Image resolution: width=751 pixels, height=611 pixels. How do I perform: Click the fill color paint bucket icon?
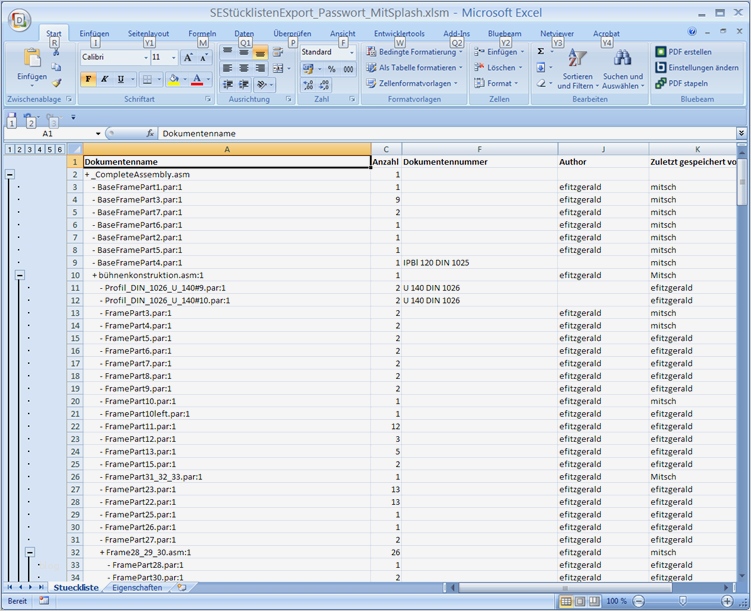point(173,80)
